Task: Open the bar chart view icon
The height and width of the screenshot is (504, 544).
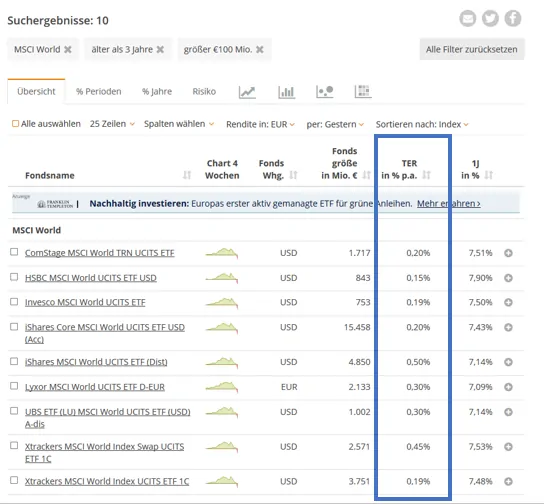Action: (286, 92)
